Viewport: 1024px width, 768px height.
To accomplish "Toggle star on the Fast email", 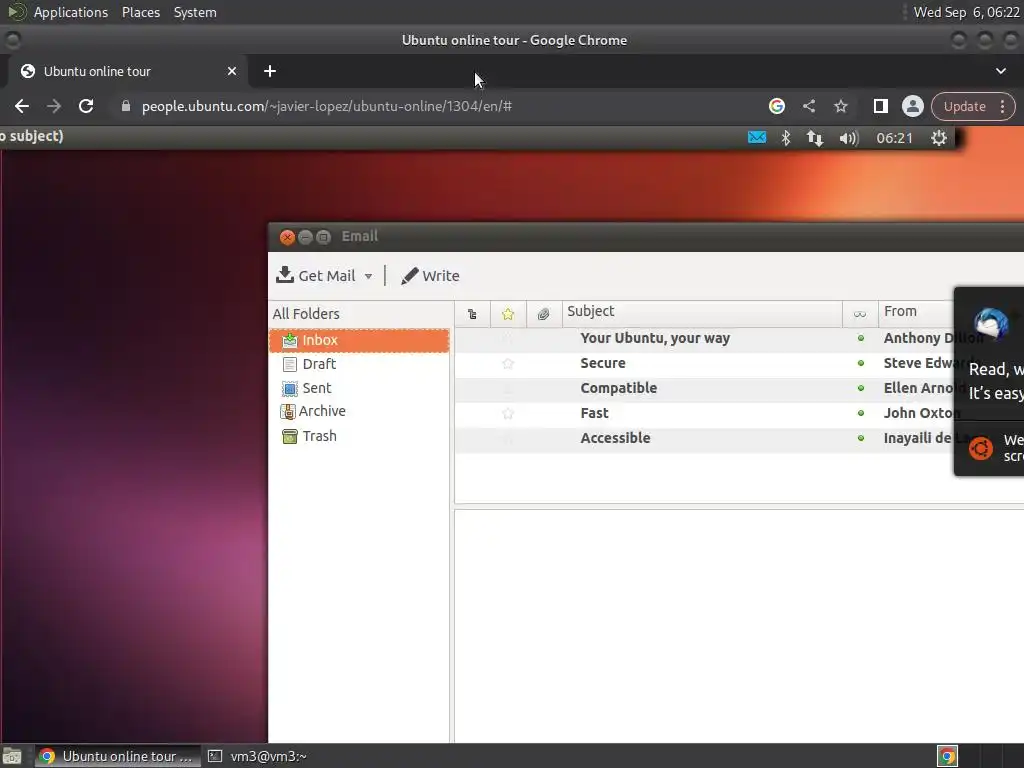I will point(507,413).
